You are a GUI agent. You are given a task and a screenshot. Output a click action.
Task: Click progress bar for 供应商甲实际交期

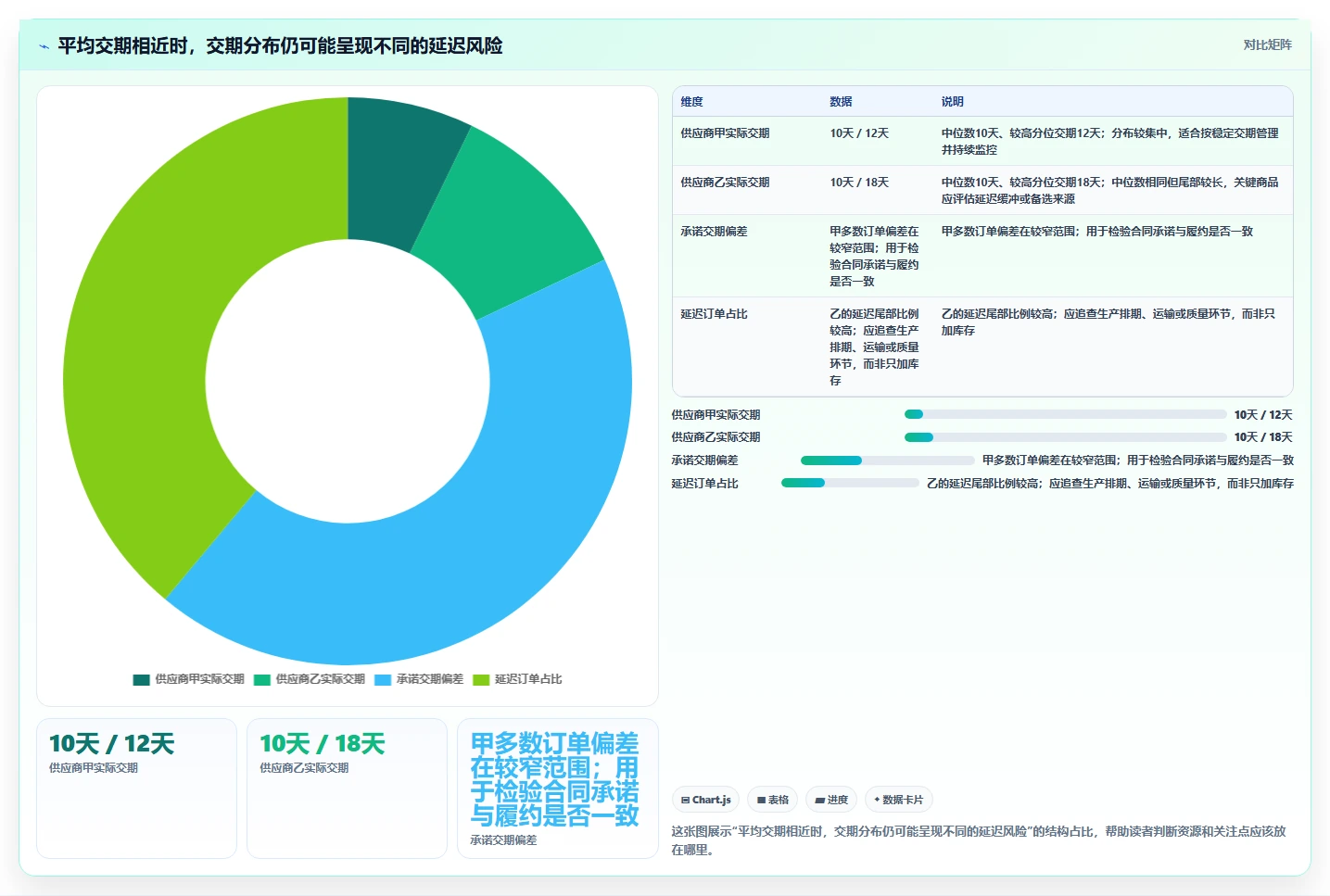point(1065,414)
